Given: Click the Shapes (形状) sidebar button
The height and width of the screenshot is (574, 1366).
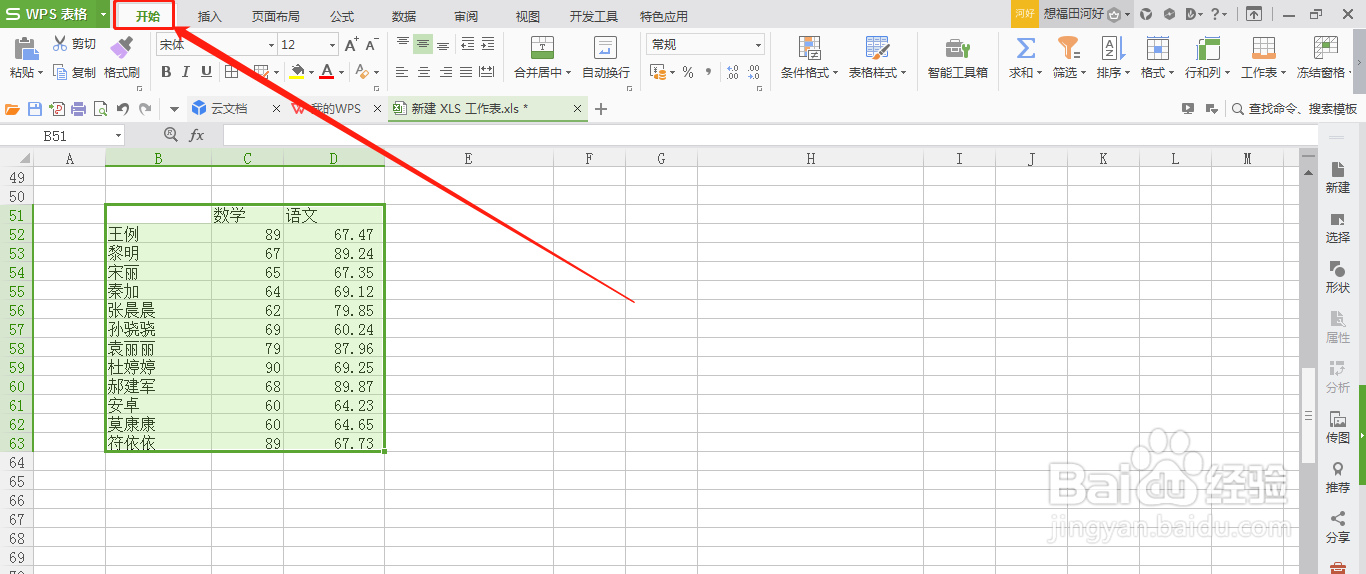Looking at the screenshot, I should [x=1338, y=278].
